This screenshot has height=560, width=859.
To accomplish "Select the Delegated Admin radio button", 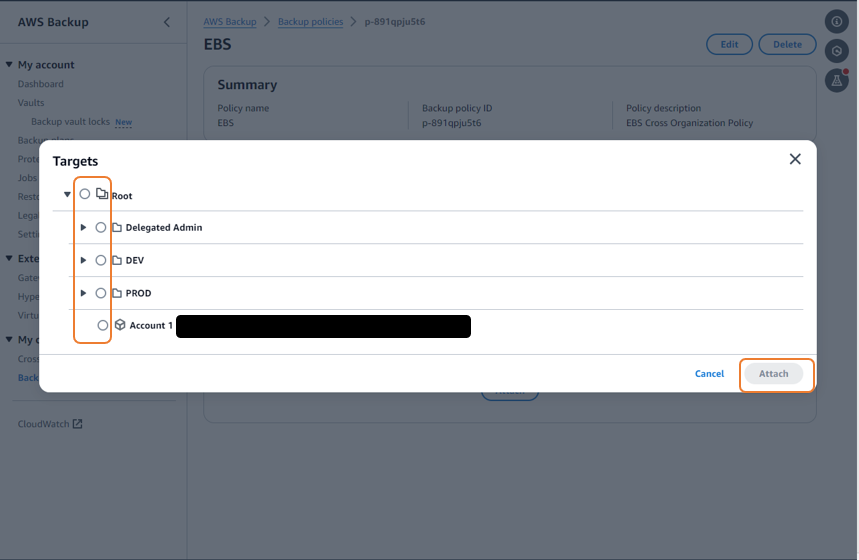I will [101, 227].
